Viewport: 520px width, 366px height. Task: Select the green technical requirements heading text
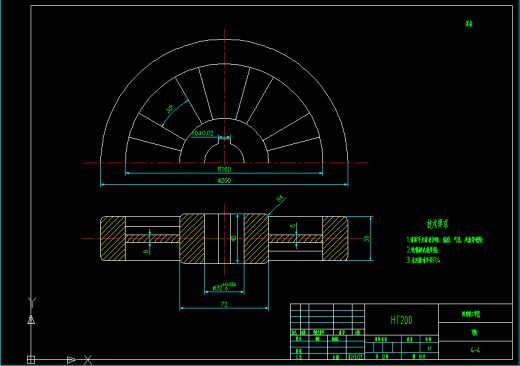(x=438, y=224)
